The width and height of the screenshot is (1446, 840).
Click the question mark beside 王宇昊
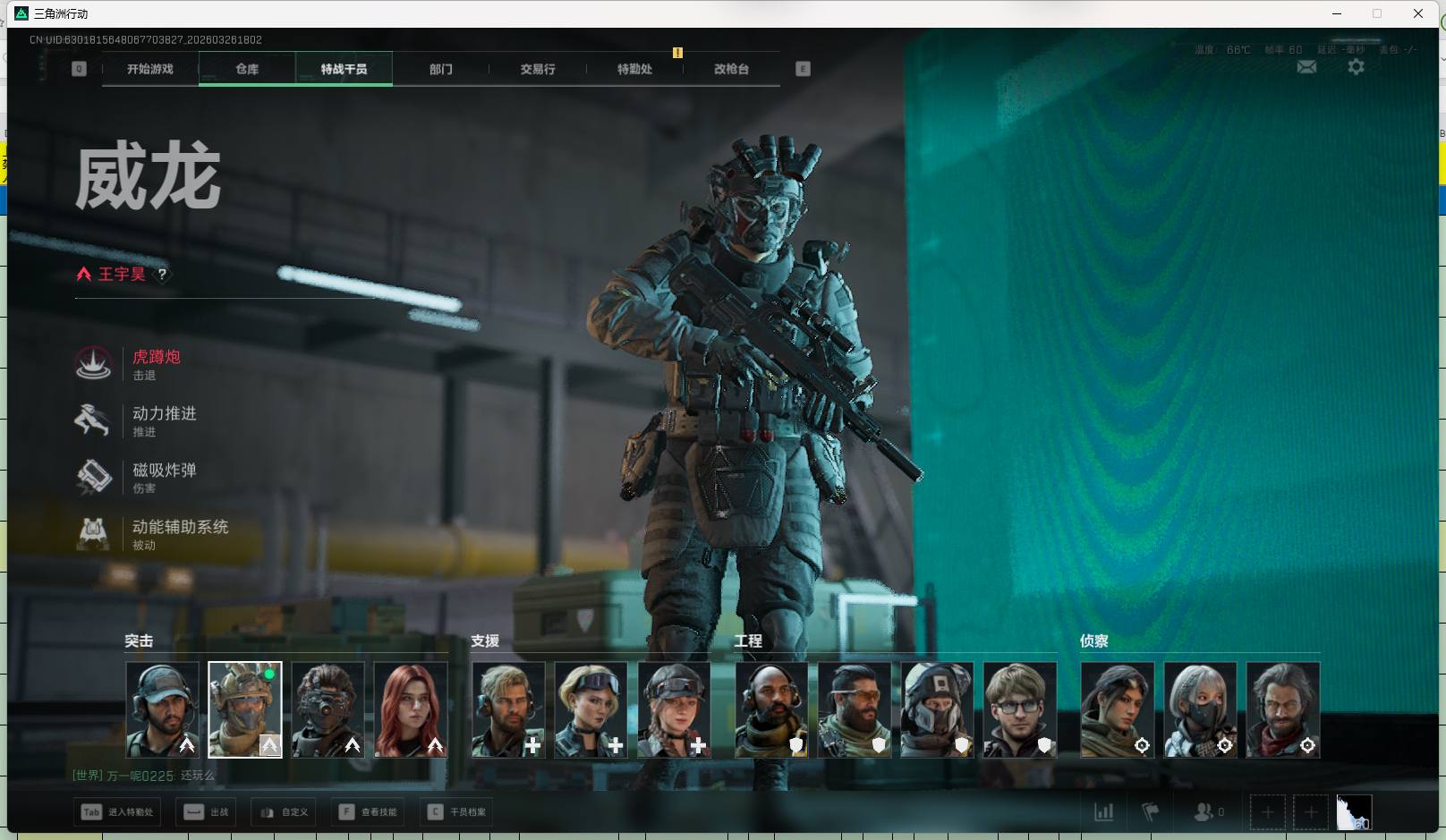tap(162, 274)
